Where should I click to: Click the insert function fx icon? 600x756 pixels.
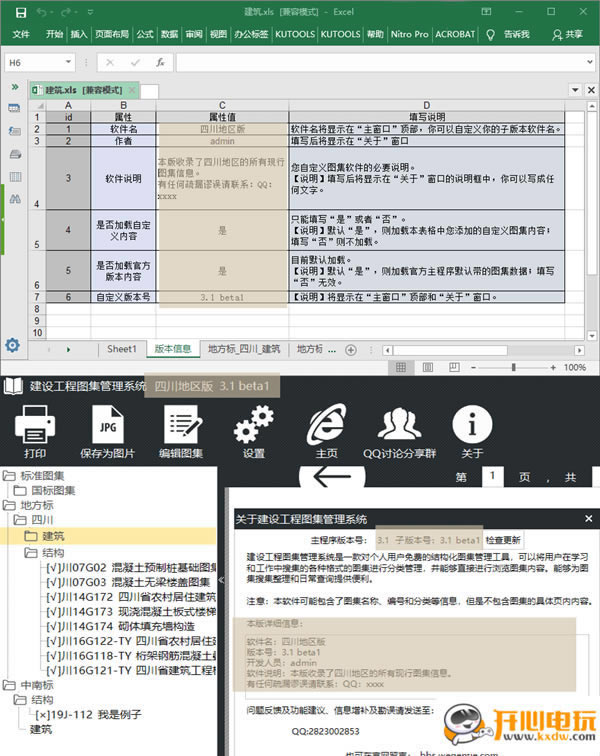[160, 62]
